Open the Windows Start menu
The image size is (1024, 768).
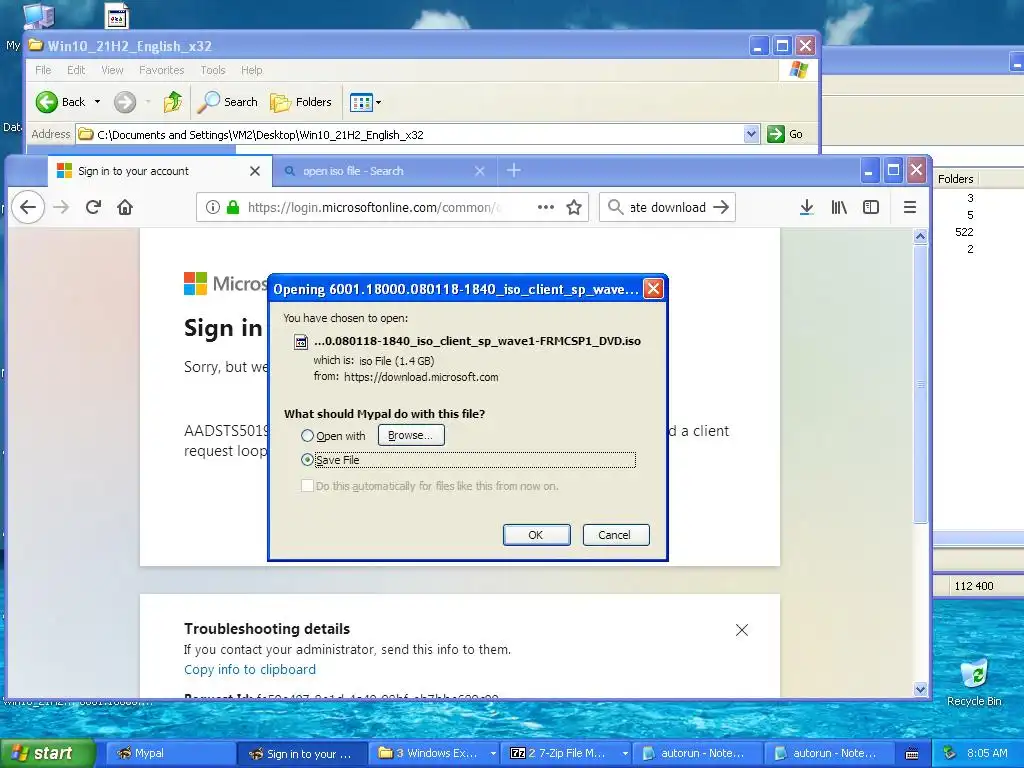point(48,753)
